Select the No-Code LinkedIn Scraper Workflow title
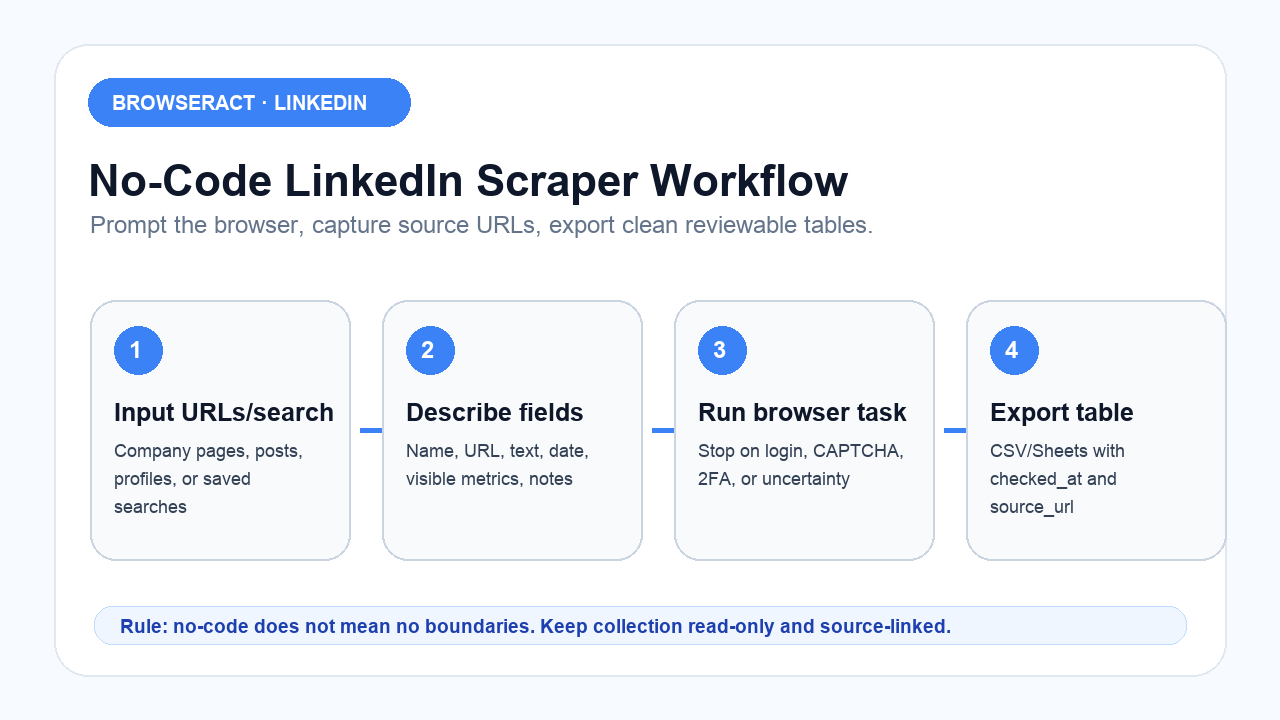 pyautogui.click(x=468, y=182)
